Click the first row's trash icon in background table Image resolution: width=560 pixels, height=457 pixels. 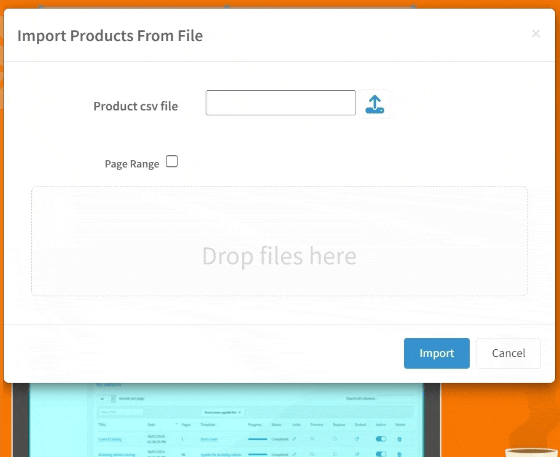[x=400, y=439]
